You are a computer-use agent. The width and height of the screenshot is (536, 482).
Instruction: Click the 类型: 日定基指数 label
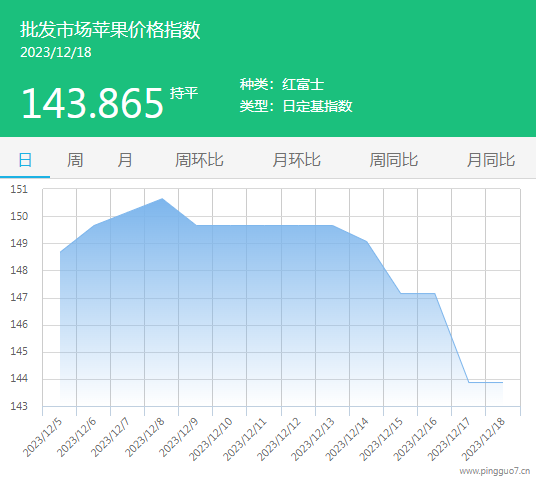pyautogui.click(x=296, y=106)
